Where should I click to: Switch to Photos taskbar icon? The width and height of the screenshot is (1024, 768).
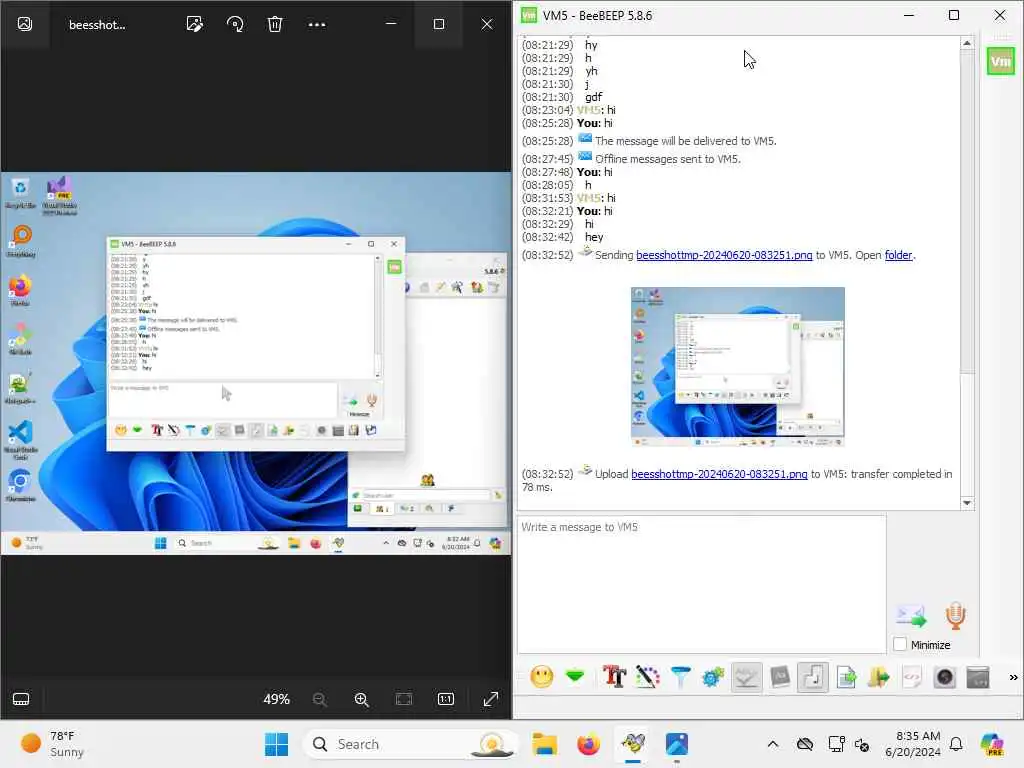pos(677,744)
